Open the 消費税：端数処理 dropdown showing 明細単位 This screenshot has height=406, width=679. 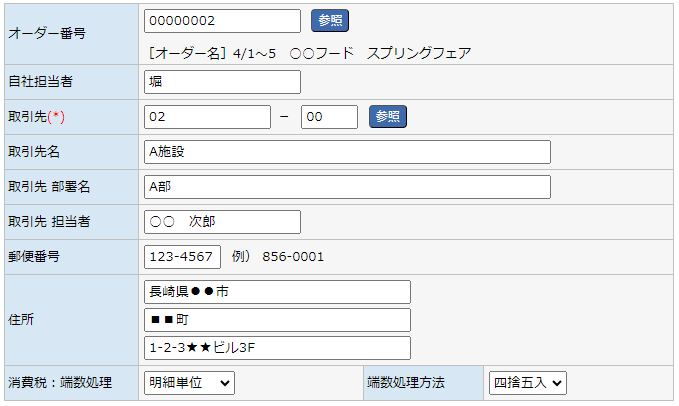point(189,383)
